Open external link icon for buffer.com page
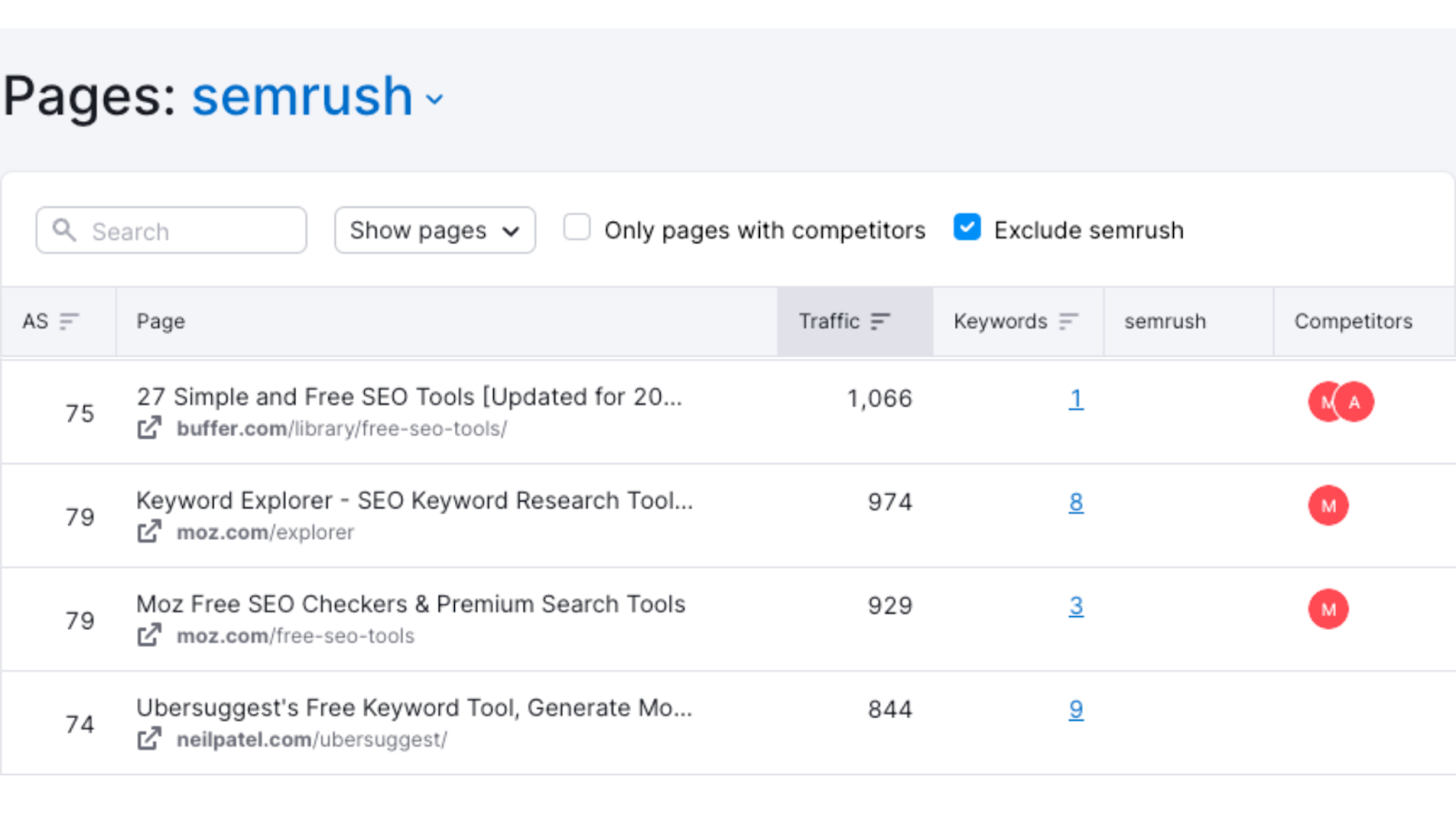The image size is (1456, 819). click(149, 428)
